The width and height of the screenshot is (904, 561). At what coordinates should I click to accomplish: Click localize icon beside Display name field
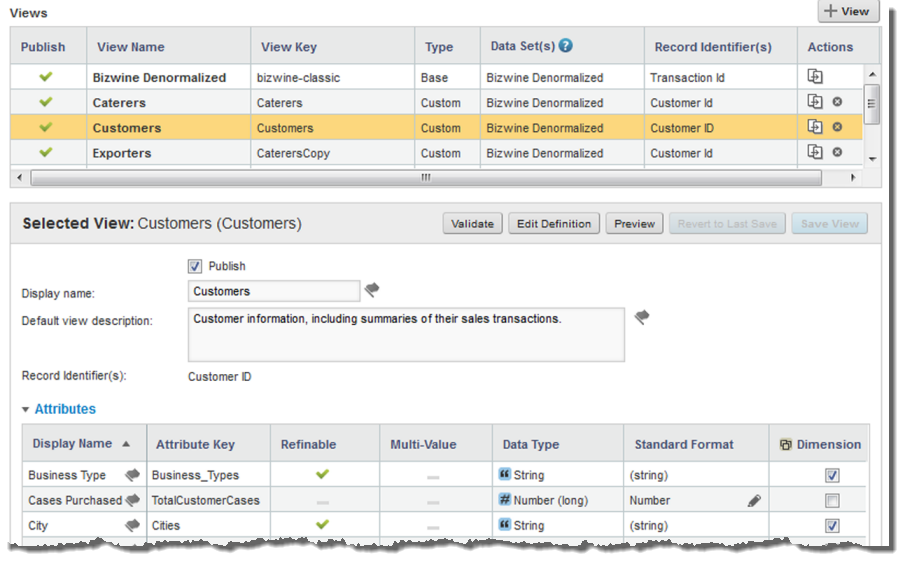coord(372,290)
